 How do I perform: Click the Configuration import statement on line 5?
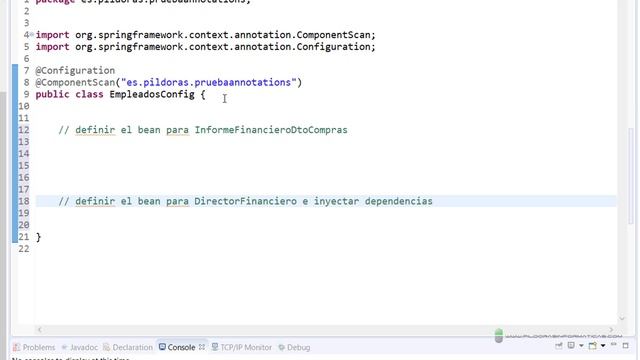(x=205, y=47)
